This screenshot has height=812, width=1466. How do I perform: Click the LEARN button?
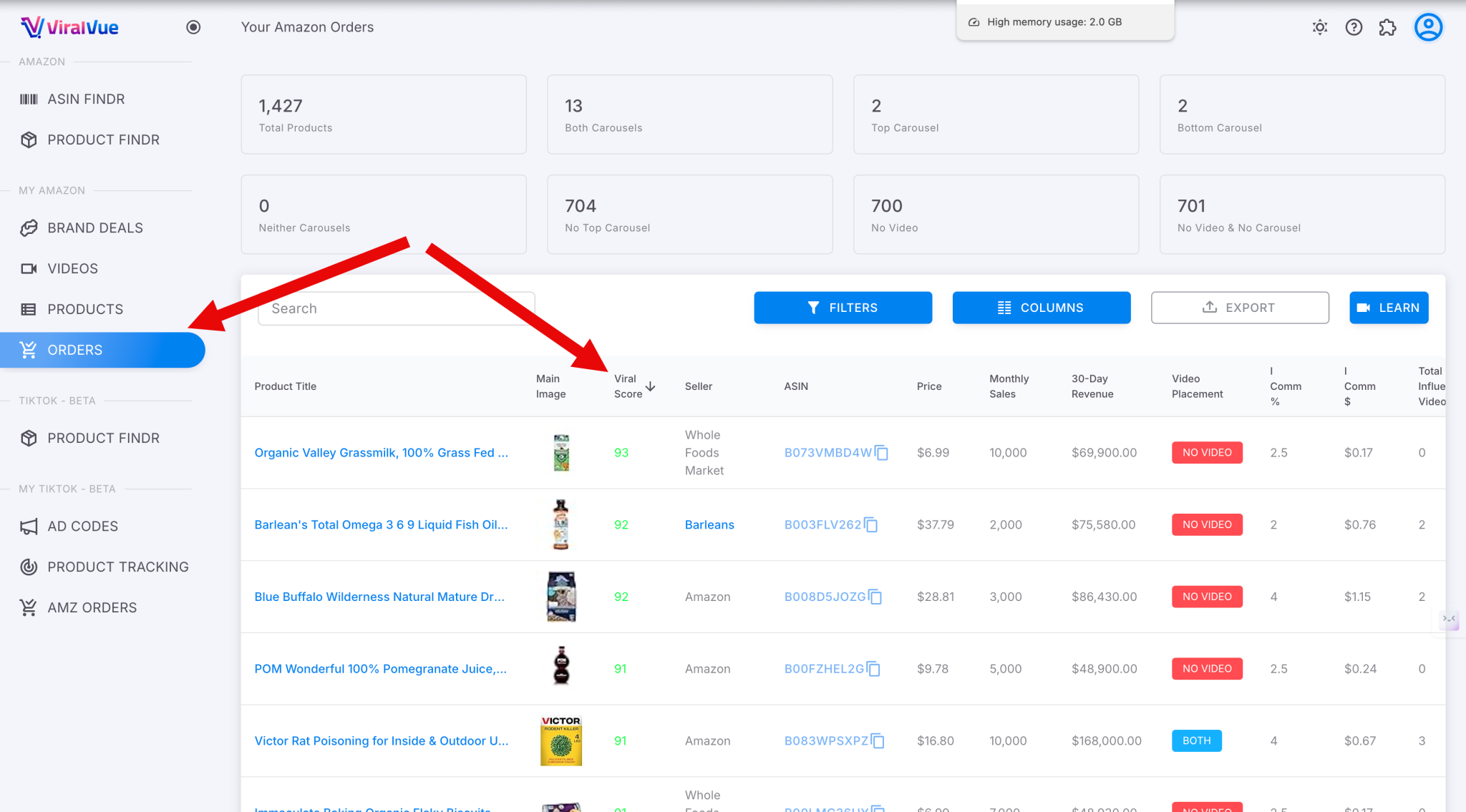coord(1388,308)
